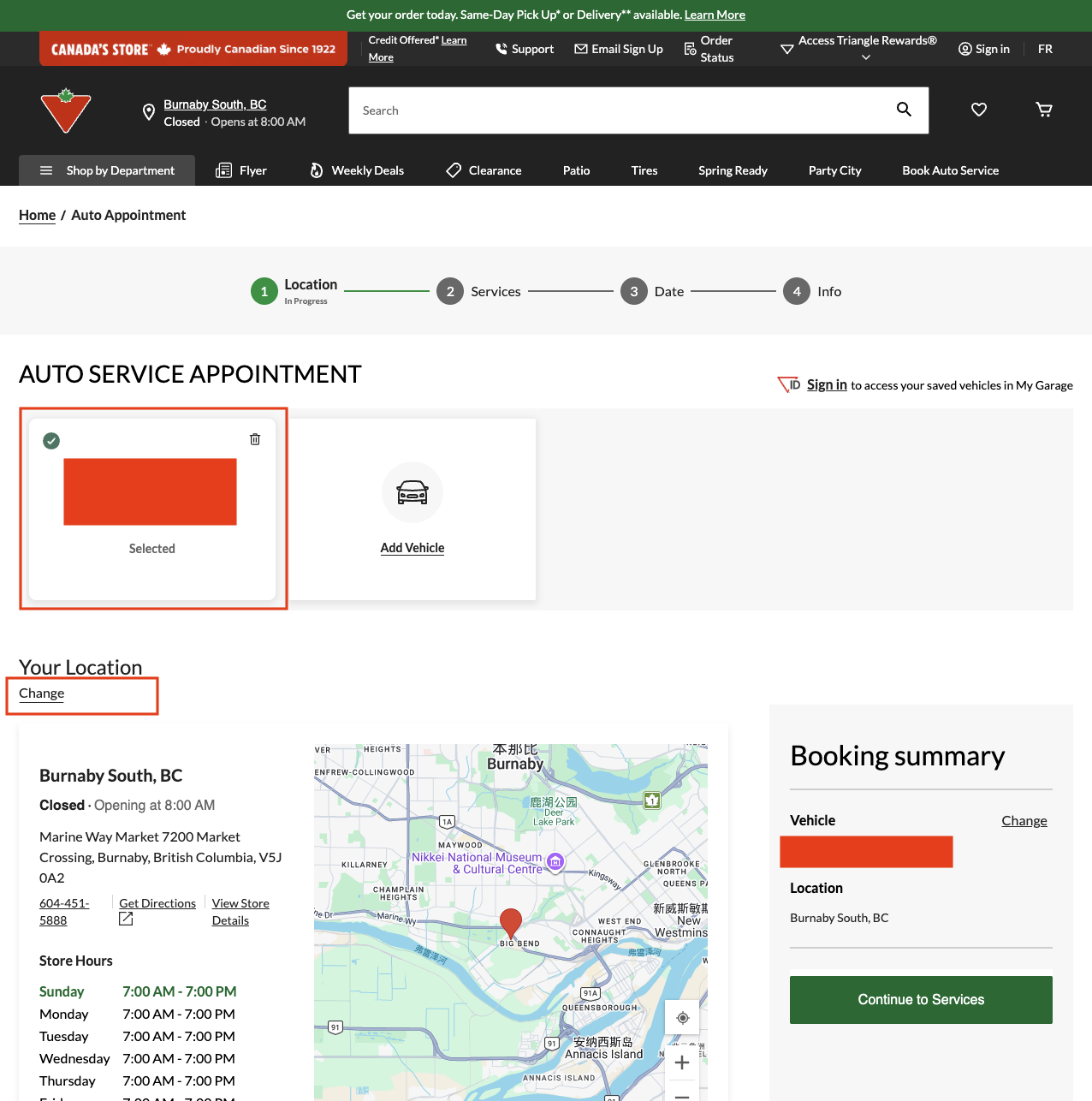
Task: Expand Access Triangle Rewards dropdown
Action: (866, 49)
